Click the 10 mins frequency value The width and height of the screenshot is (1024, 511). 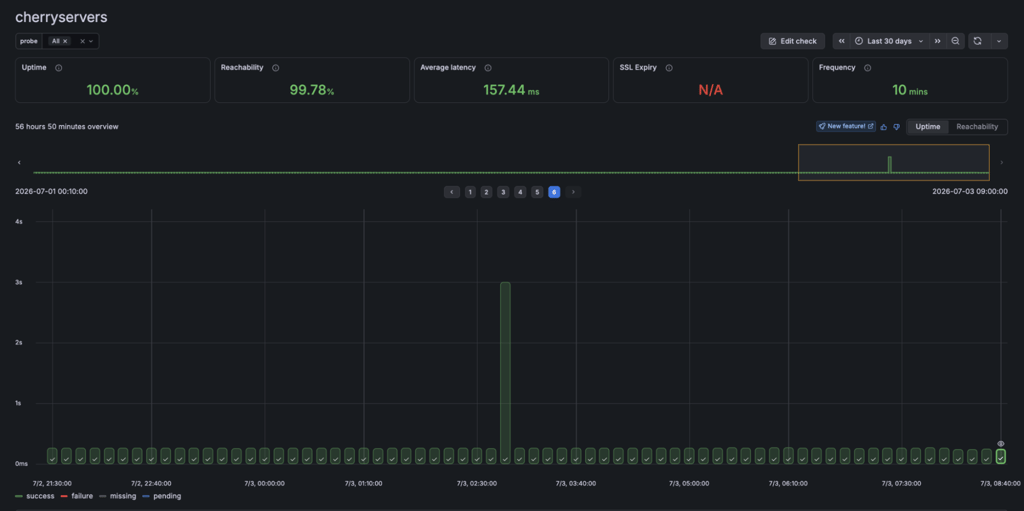click(x=910, y=90)
